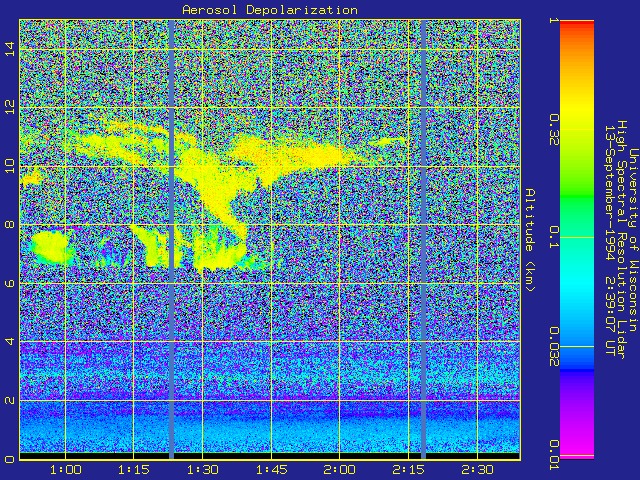The image size is (640, 480).
Task: Click the 2:15 time axis label
Action: coord(408,469)
